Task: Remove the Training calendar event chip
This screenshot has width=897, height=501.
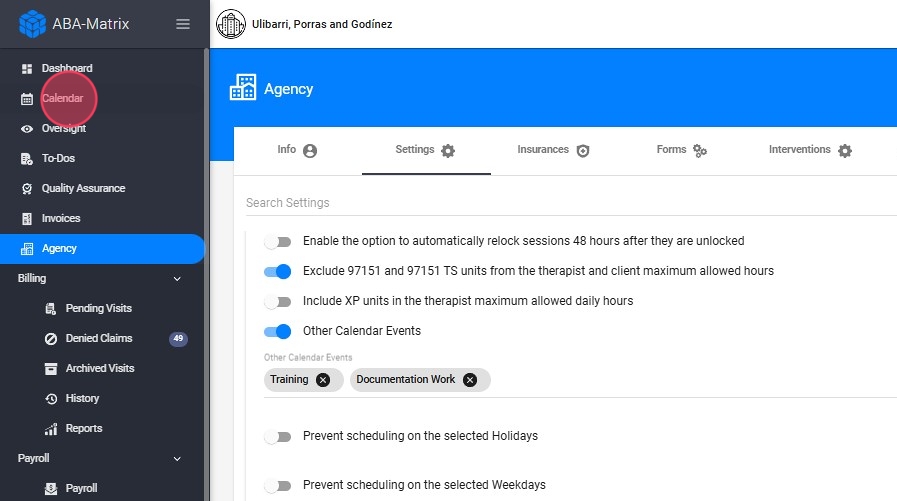Action: [323, 380]
